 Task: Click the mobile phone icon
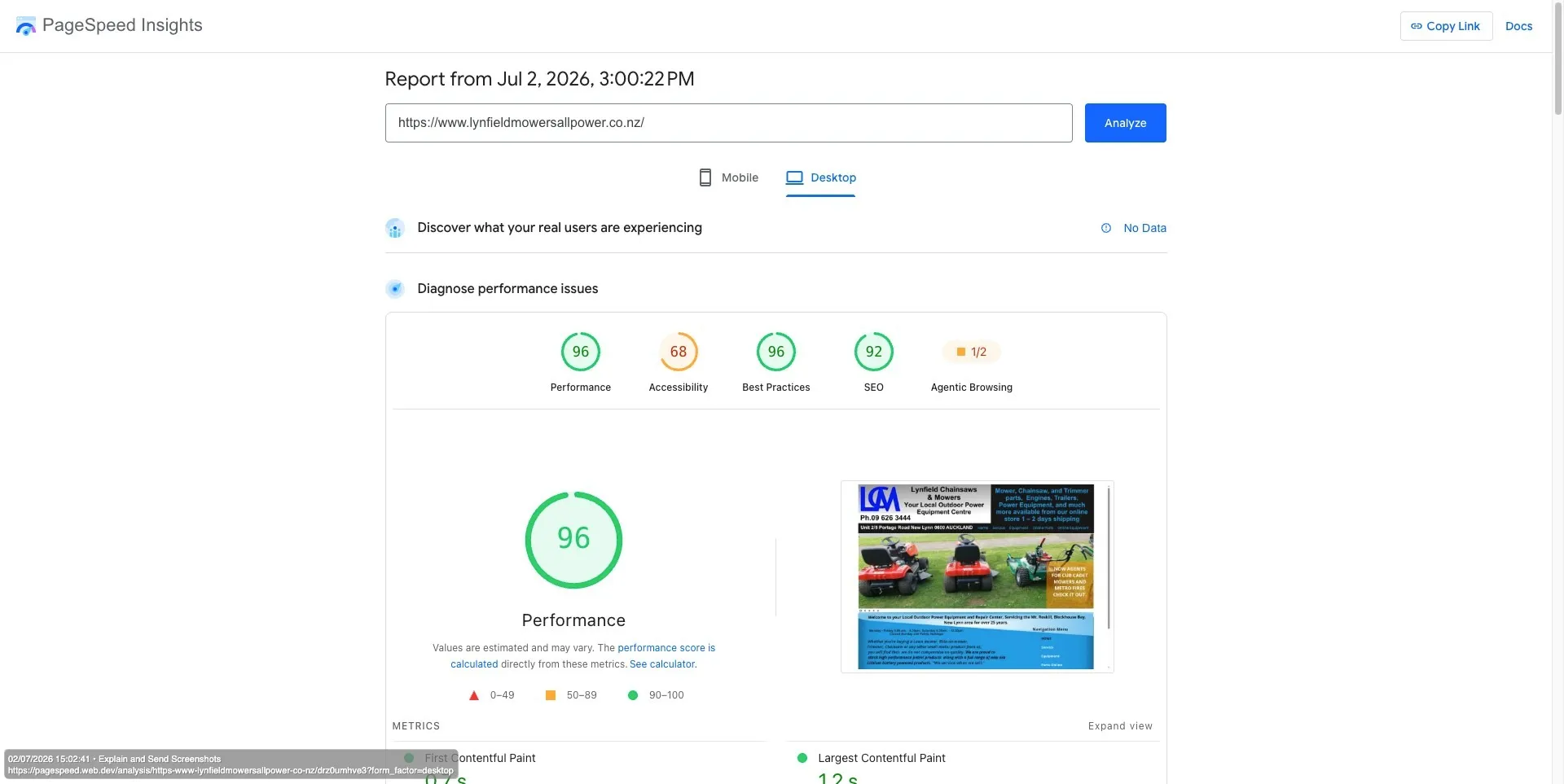point(705,177)
